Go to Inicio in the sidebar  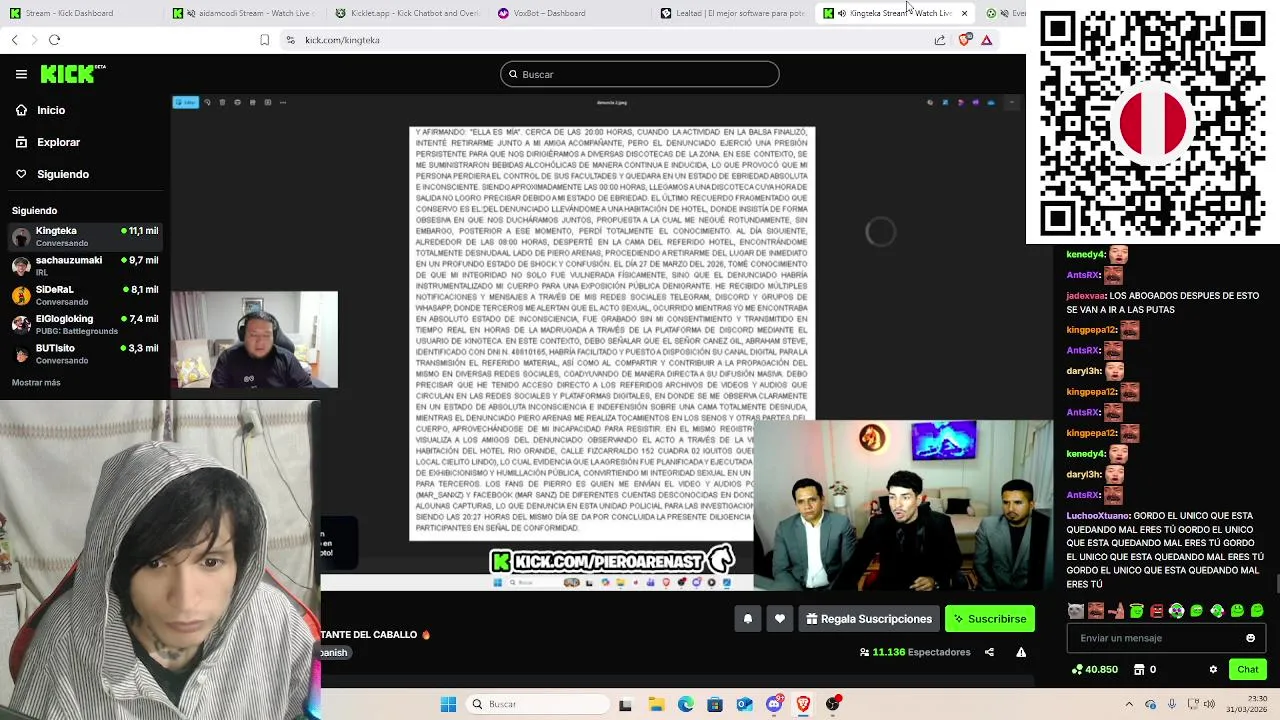[41, 110]
